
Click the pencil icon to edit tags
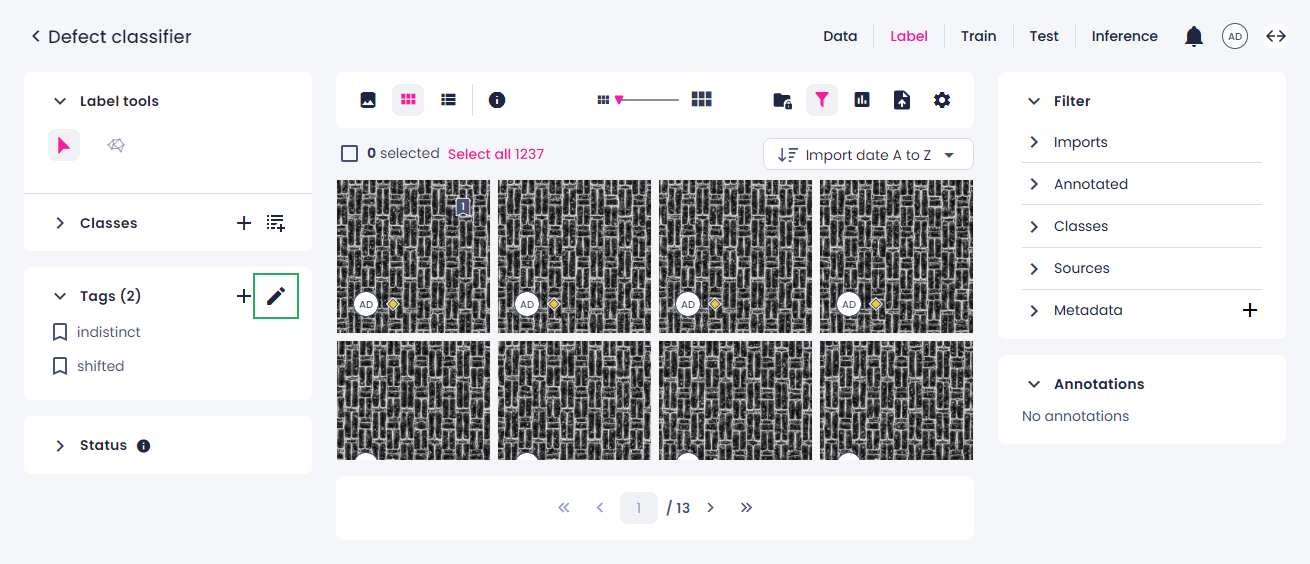pyautogui.click(x=276, y=296)
